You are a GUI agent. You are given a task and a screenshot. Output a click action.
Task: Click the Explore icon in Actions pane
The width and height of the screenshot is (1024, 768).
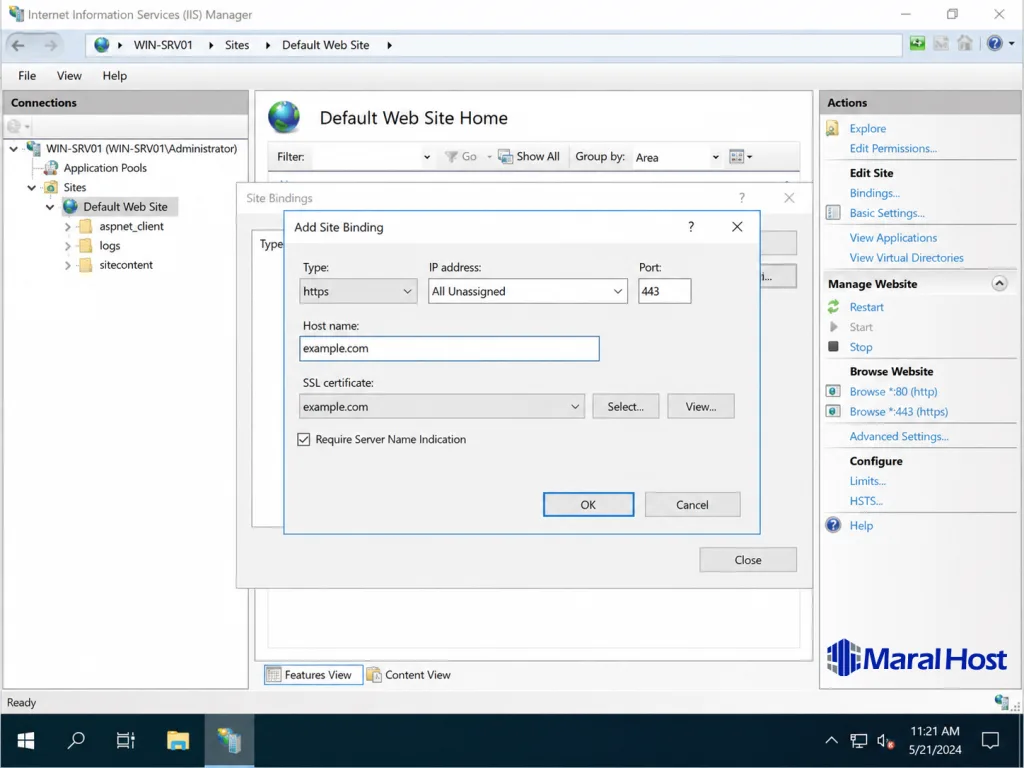[x=833, y=129]
